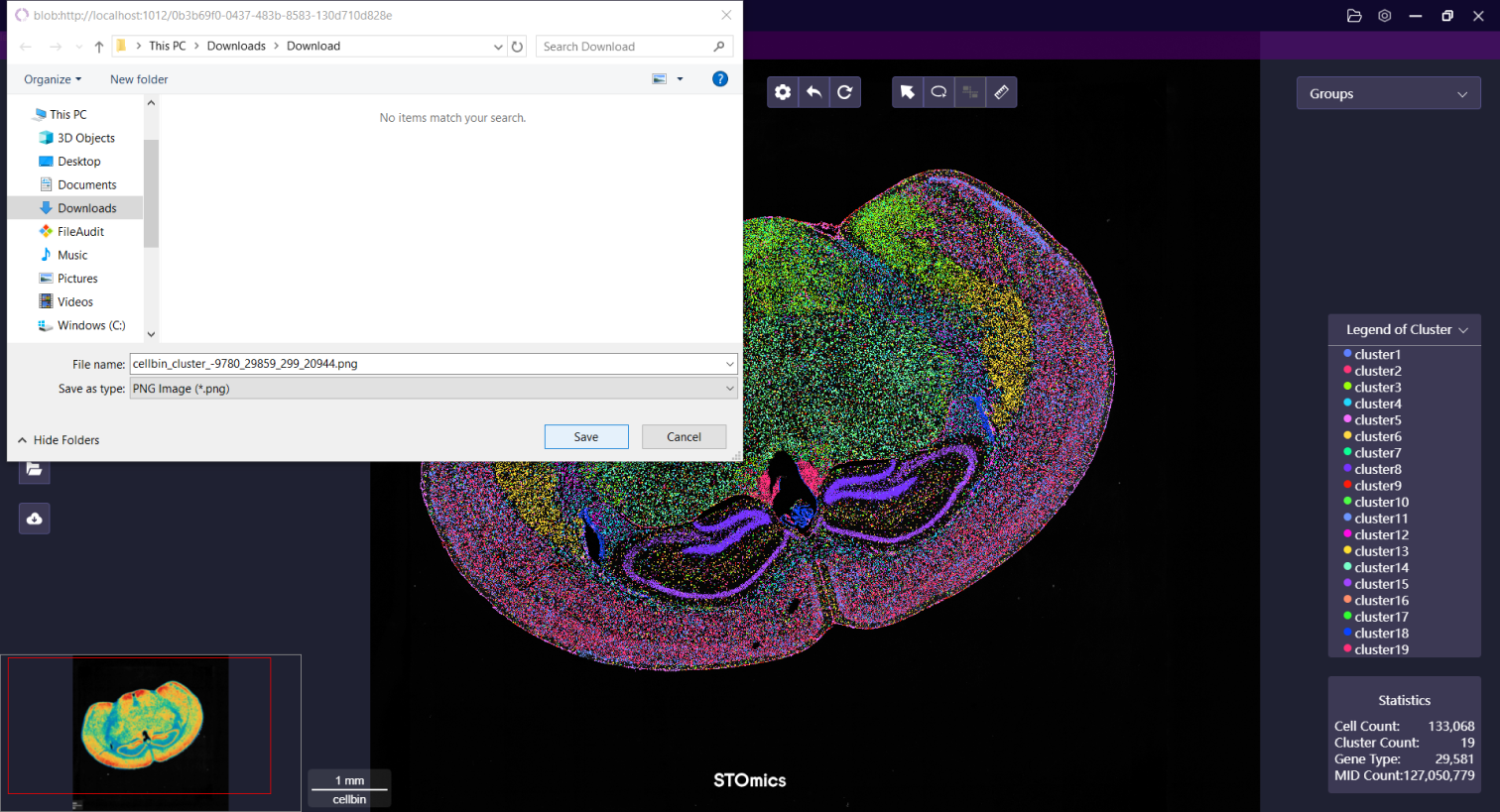Click the open folder icon top right
The image size is (1500, 812).
click(1354, 16)
